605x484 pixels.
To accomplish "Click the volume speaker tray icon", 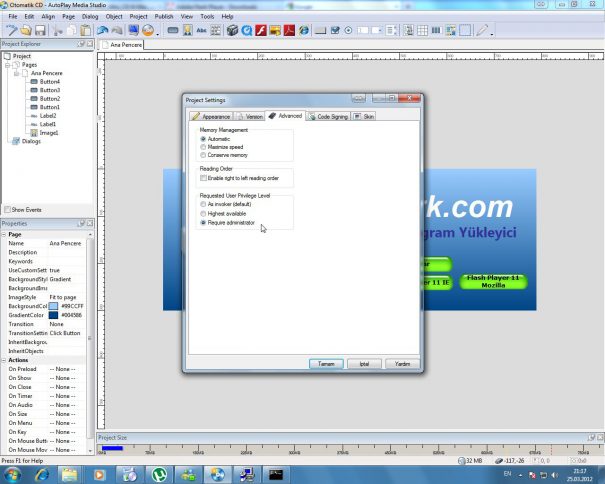I will coord(555,475).
